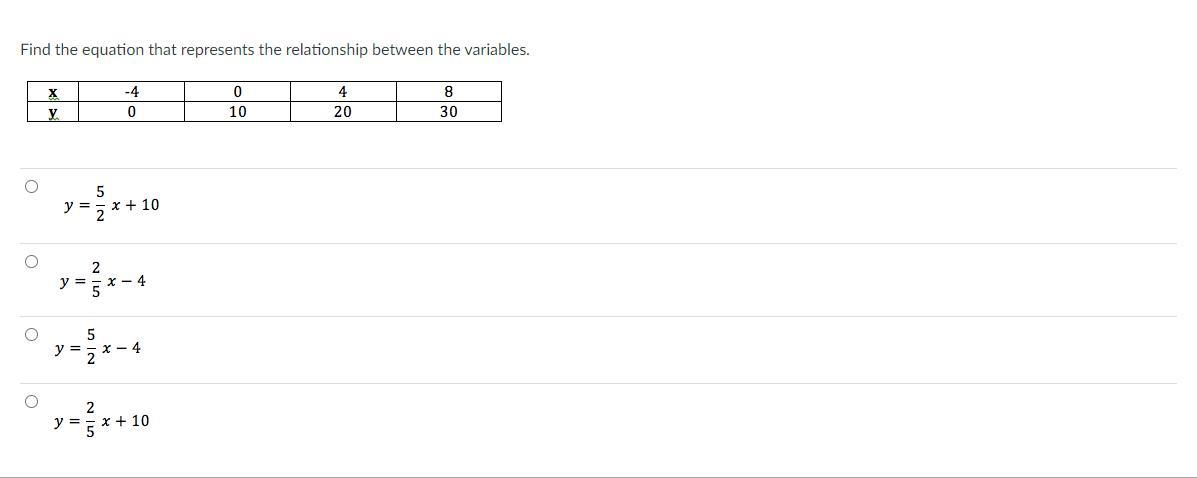Click the x-row cell containing 4
1197x478 pixels.
[x=343, y=92]
